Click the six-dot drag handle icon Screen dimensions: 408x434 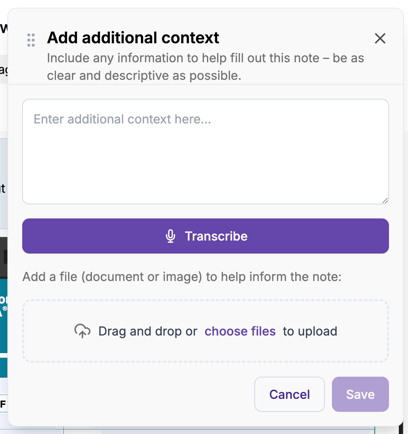31,40
